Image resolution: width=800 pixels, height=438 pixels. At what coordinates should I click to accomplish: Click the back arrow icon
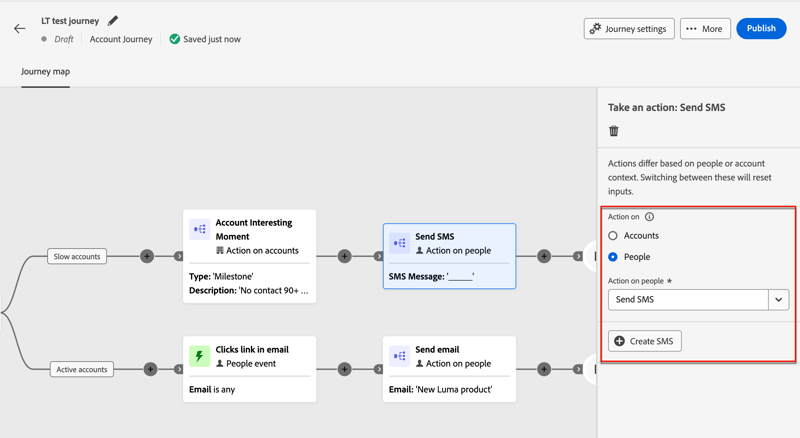pyautogui.click(x=20, y=29)
